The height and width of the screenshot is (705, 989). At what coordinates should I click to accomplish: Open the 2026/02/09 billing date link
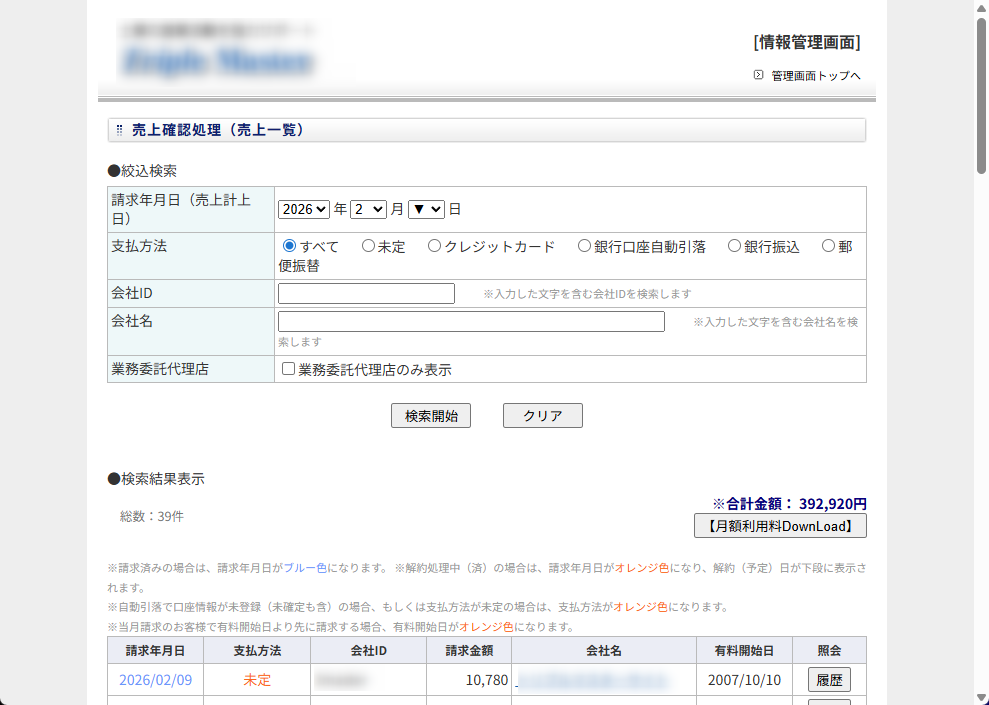(x=155, y=679)
